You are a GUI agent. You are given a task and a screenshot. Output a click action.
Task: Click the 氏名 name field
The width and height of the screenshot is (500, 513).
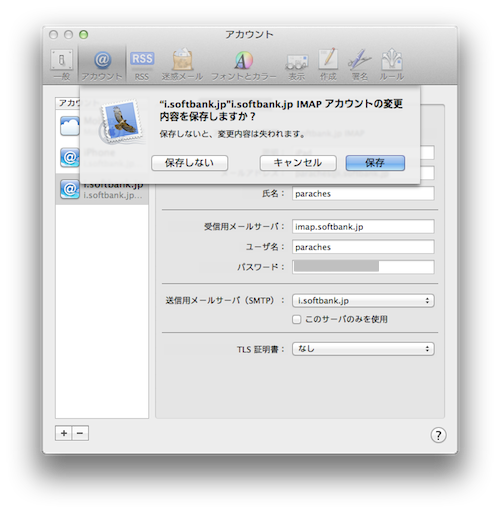click(x=363, y=194)
